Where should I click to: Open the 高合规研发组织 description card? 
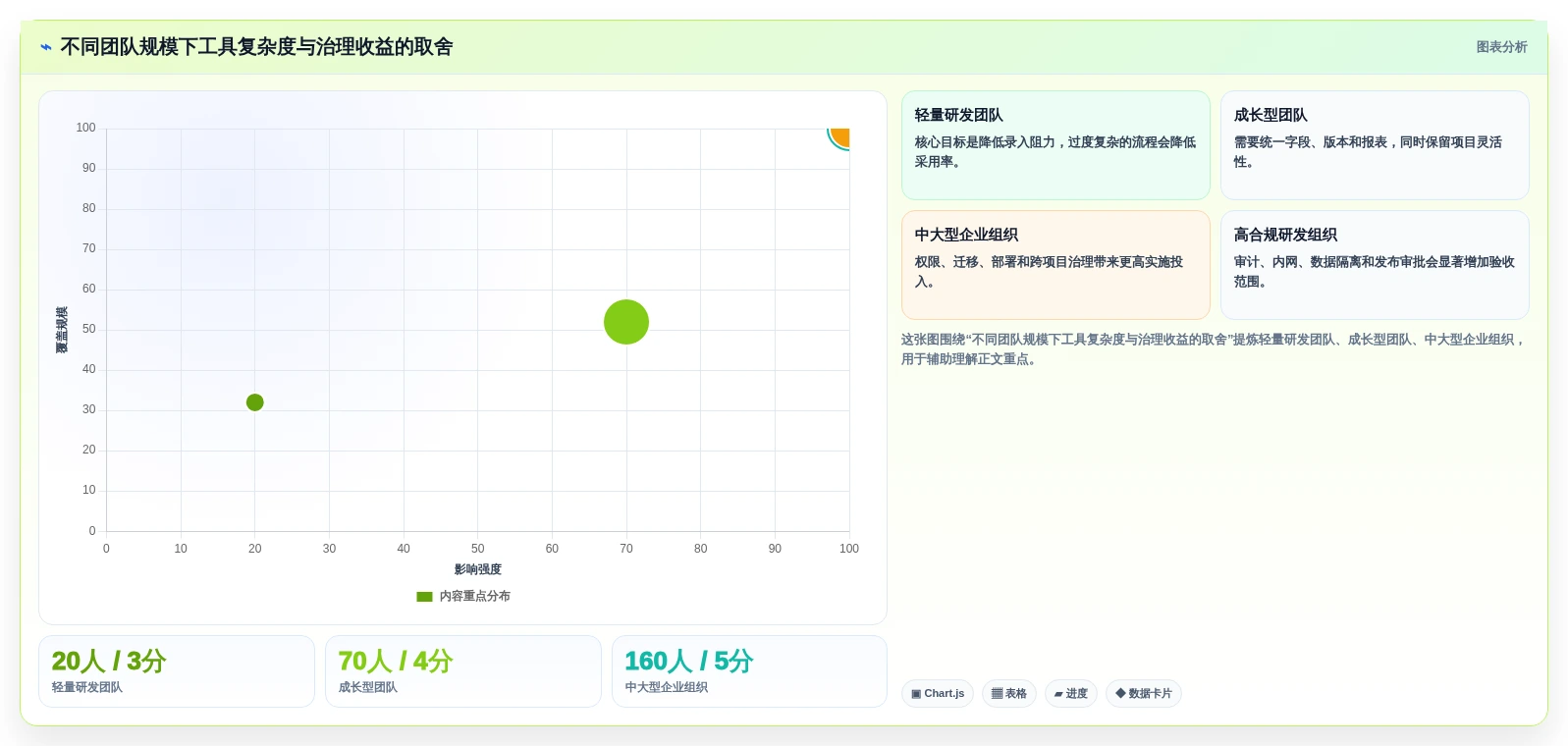point(1375,265)
